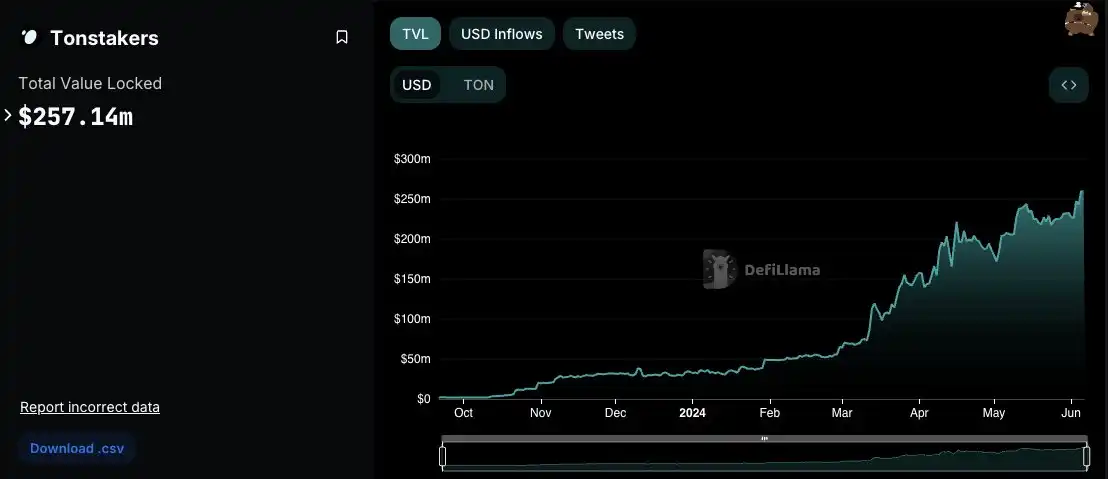
Task: Expand the Total Value Locked breakdown chevron
Action: (8, 116)
